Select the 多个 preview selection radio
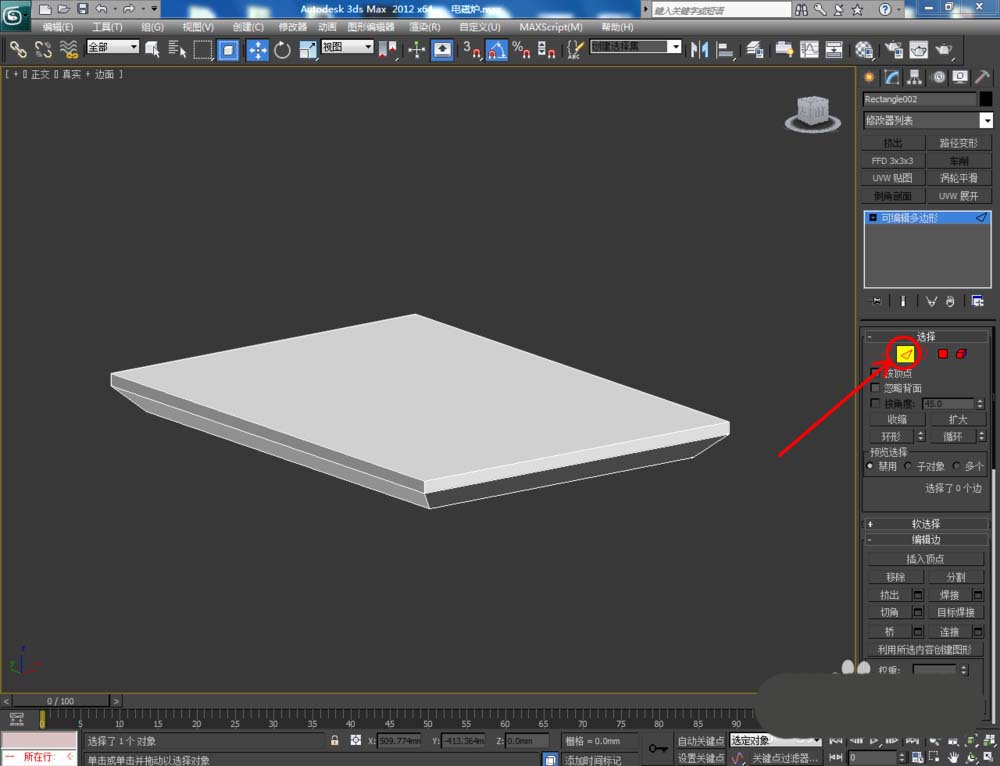This screenshot has width=1000, height=766. [955, 466]
